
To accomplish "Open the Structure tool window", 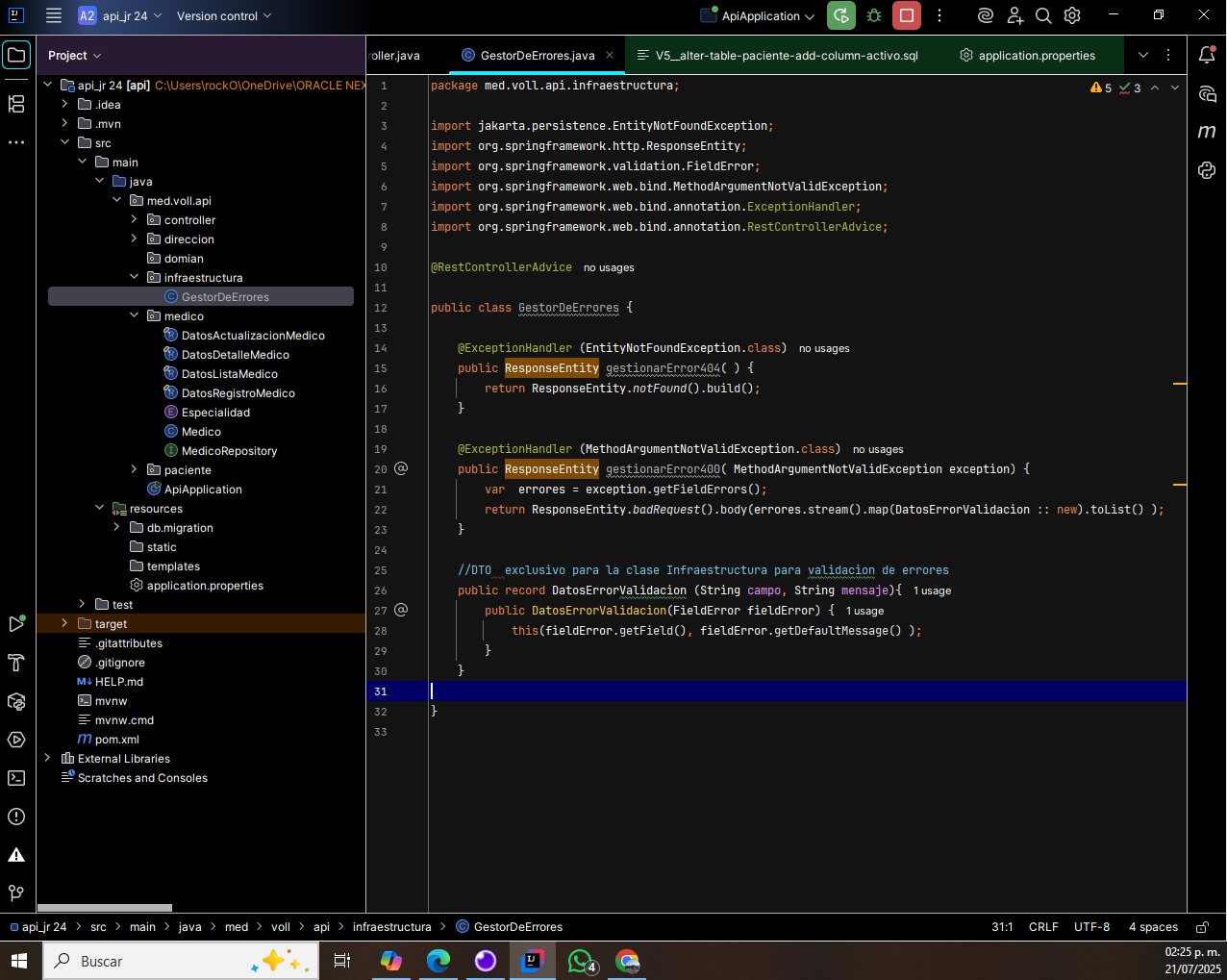I will coord(16,104).
